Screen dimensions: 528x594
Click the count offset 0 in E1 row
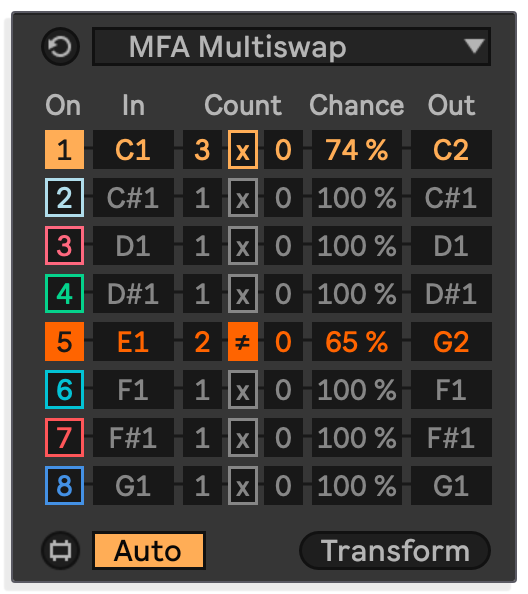click(283, 341)
